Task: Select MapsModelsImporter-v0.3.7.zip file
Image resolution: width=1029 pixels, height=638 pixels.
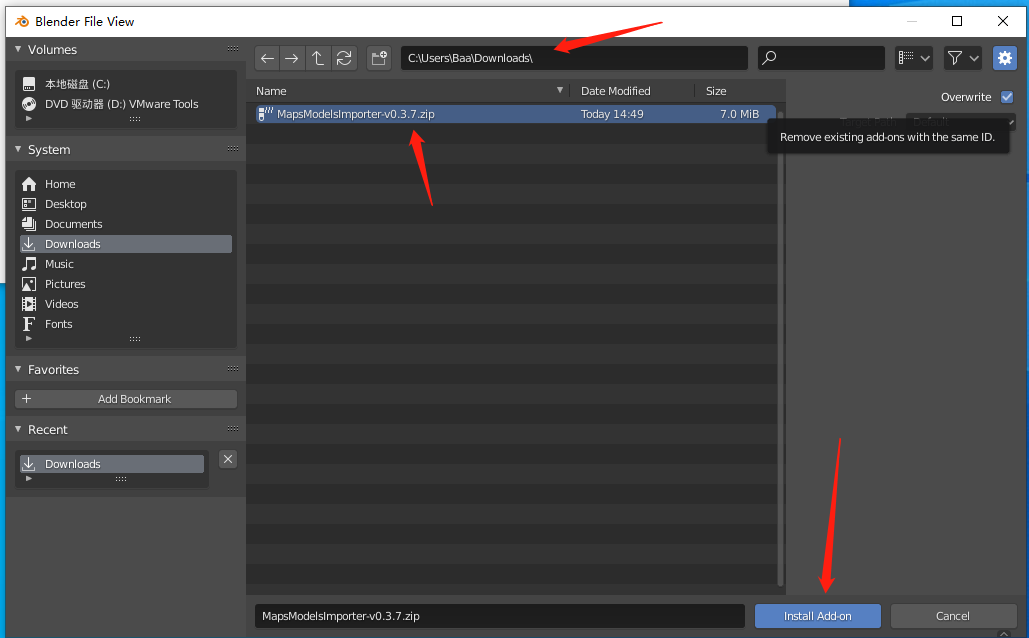Action: (355, 114)
